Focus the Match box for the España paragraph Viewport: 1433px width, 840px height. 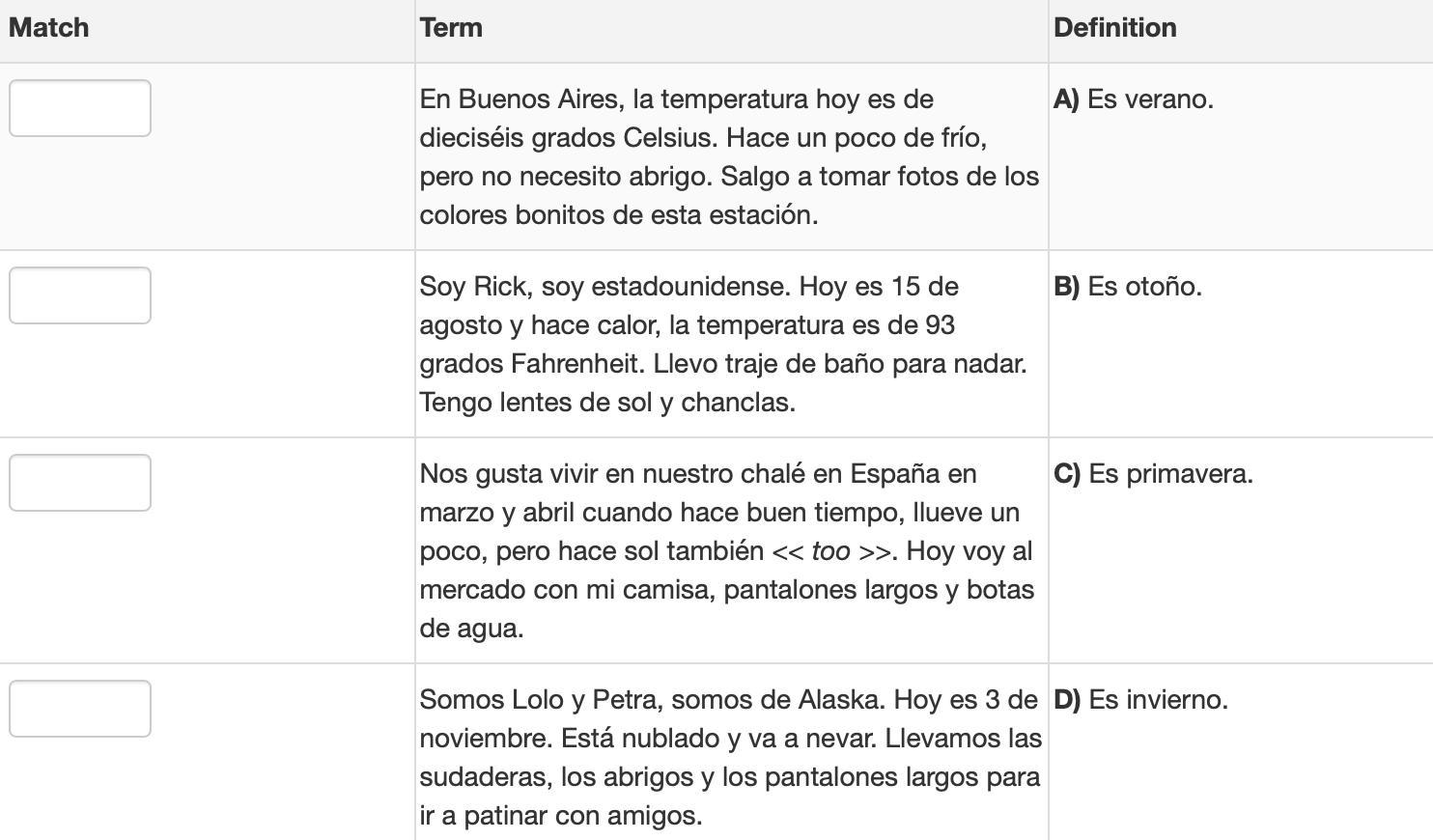click(80, 483)
